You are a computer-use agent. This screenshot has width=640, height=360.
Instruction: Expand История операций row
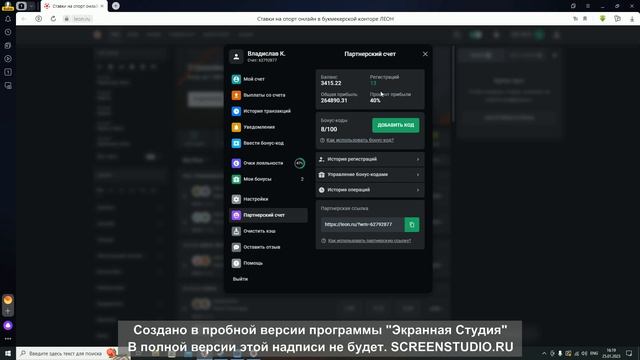coord(370,190)
